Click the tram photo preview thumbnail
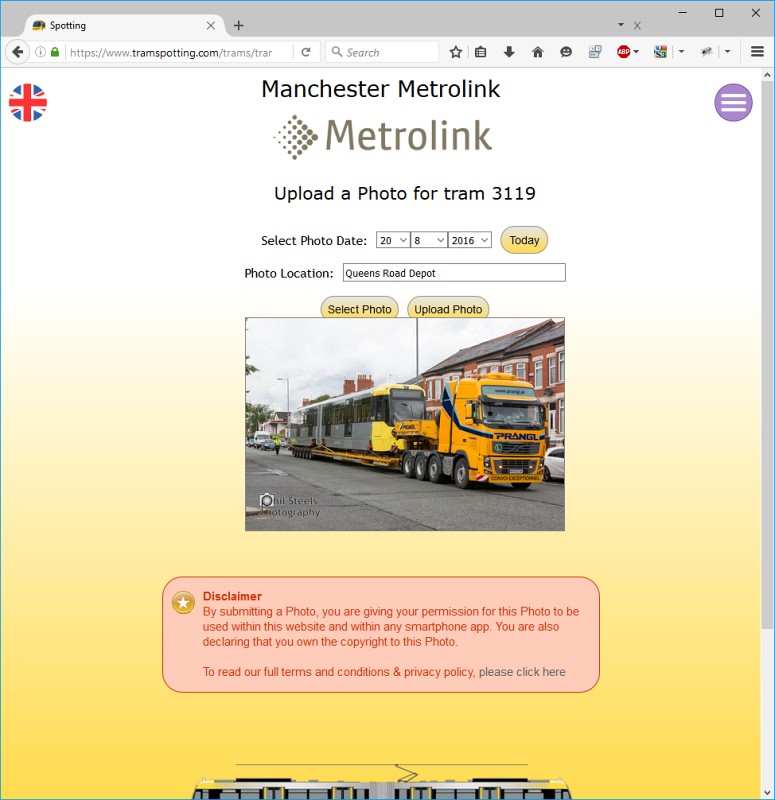This screenshot has width=775, height=800. click(x=405, y=424)
